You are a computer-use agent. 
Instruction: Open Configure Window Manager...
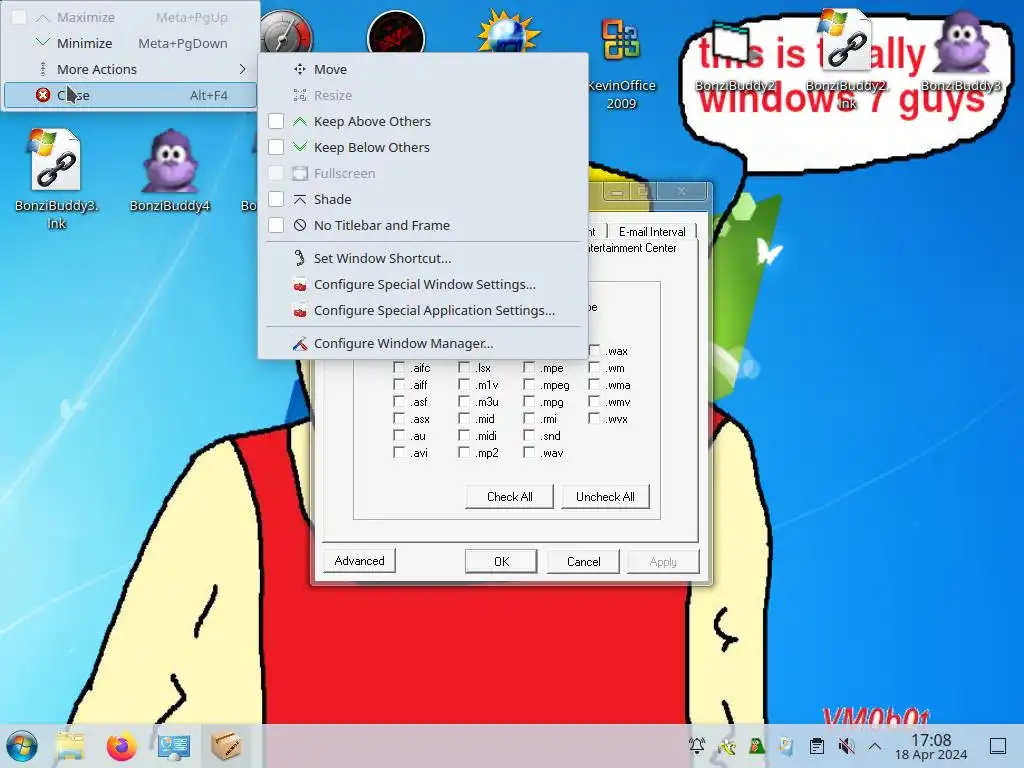pos(423,344)
